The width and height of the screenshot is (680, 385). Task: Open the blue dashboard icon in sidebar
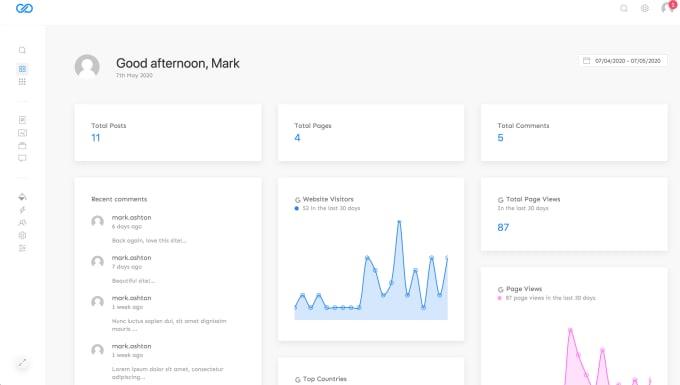click(x=22, y=69)
